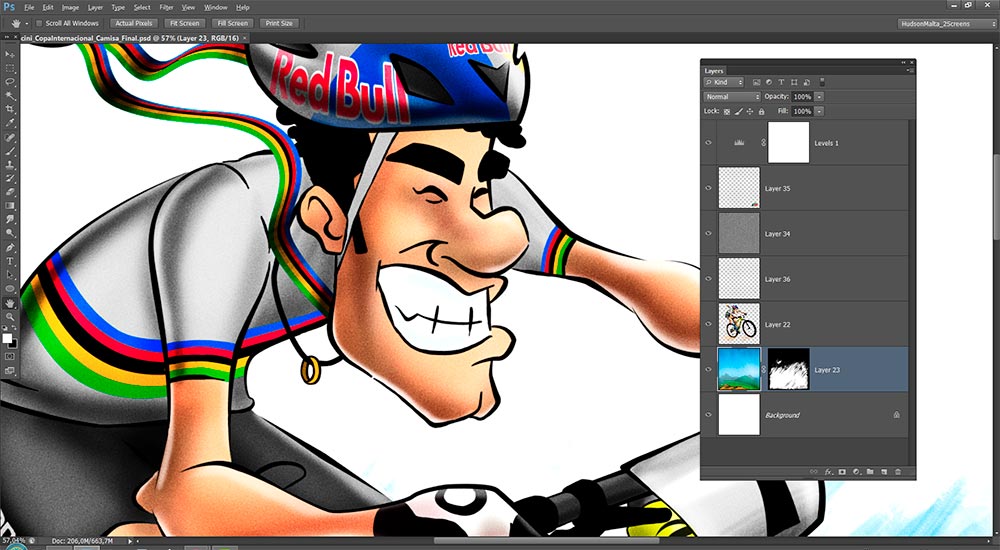Select the Eyedropper tool

[10, 123]
